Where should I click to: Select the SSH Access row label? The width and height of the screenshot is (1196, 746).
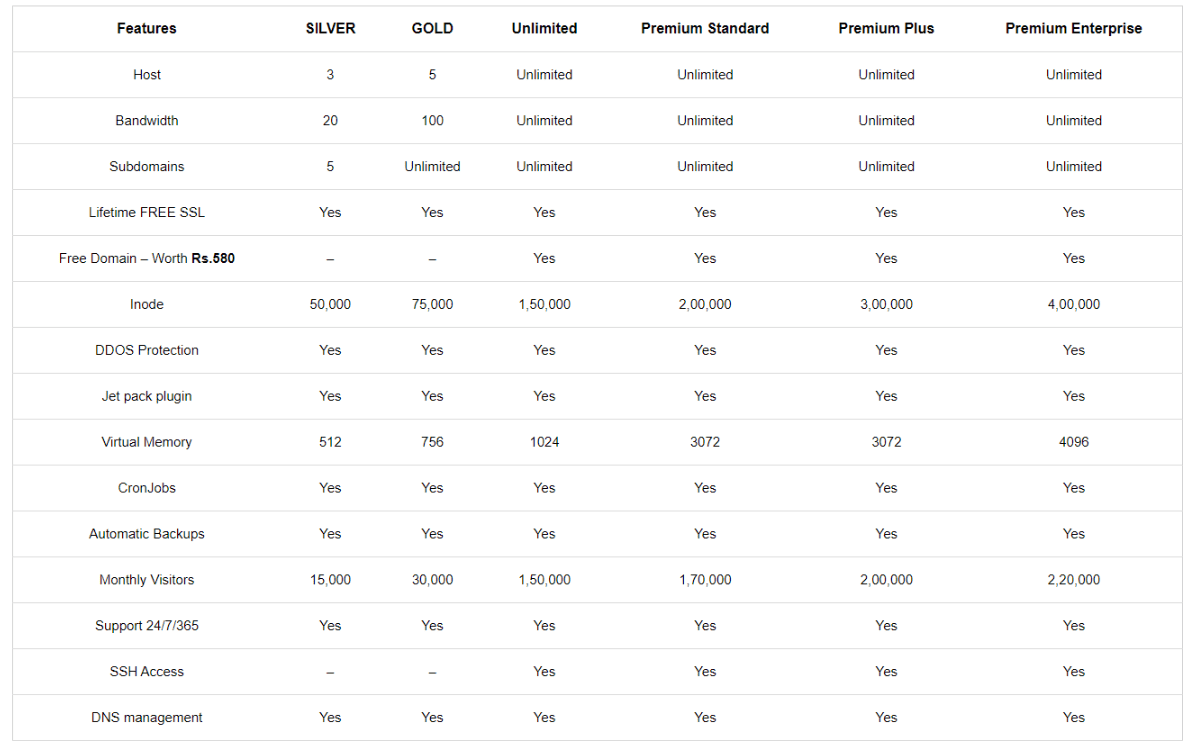pyautogui.click(x=146, y=671)
